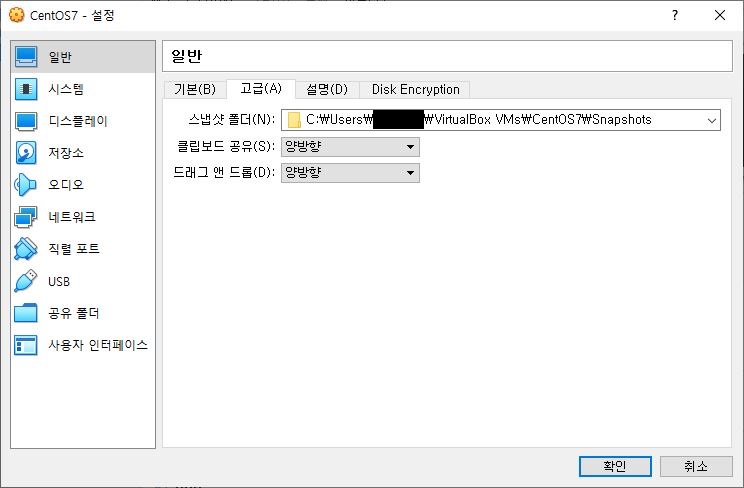
Task: Go to 디스플레이 settings category
Action: click(83, 121)
